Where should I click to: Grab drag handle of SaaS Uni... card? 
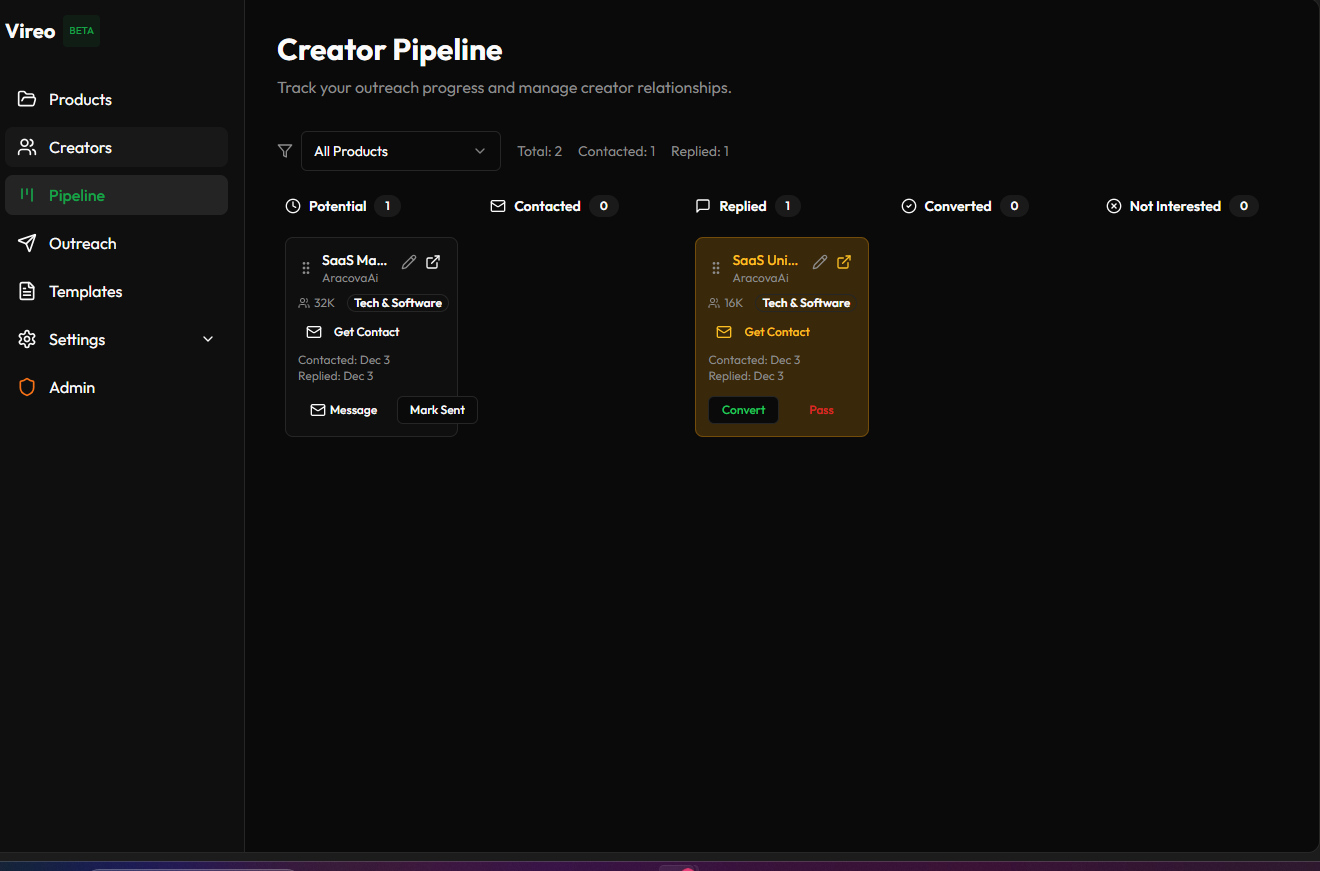[716, 268]
